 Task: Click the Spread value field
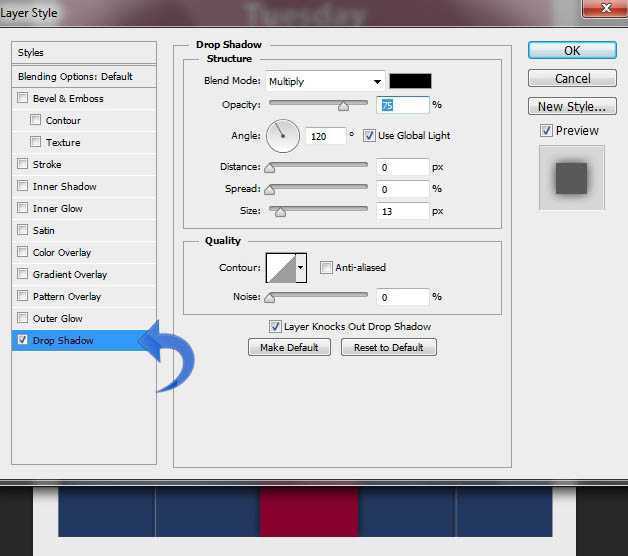(x=403, y=189)
